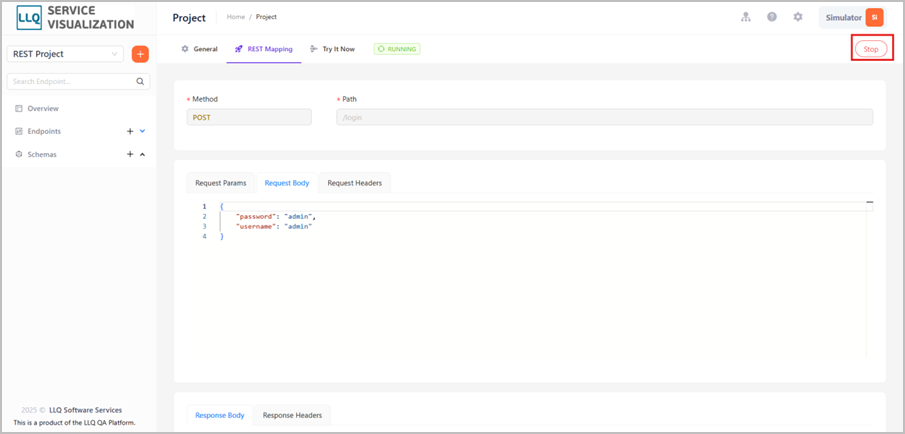Click line number 4 in editor
Screen dimensions: 905x434
(x=204, y=237)
